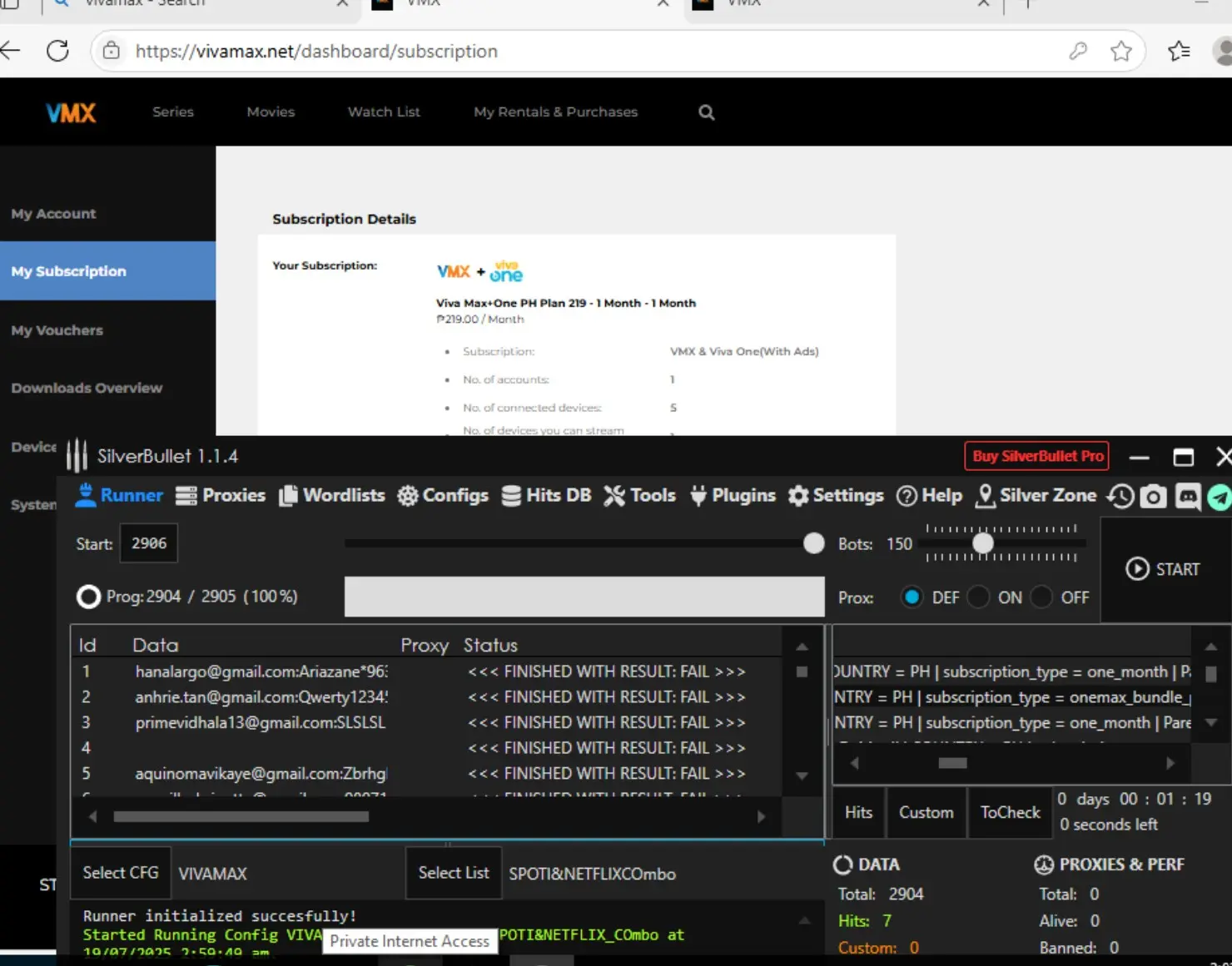The width and height of the screenshot is (1232, 966).
Task: Open the Tools tab
Action: [x=639, y=495]
